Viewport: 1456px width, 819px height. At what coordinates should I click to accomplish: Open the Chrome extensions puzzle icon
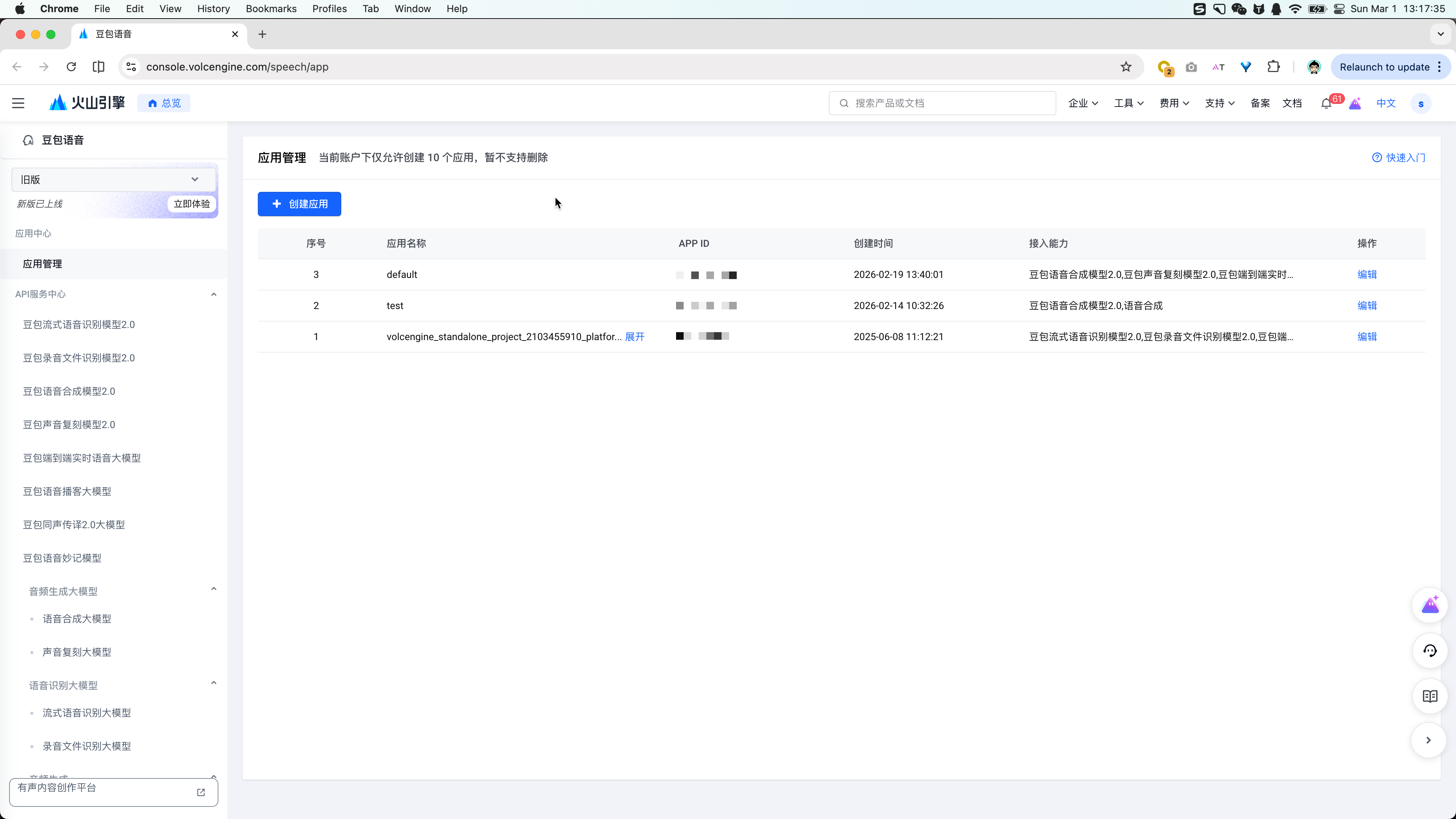[x=1274, y=67]
